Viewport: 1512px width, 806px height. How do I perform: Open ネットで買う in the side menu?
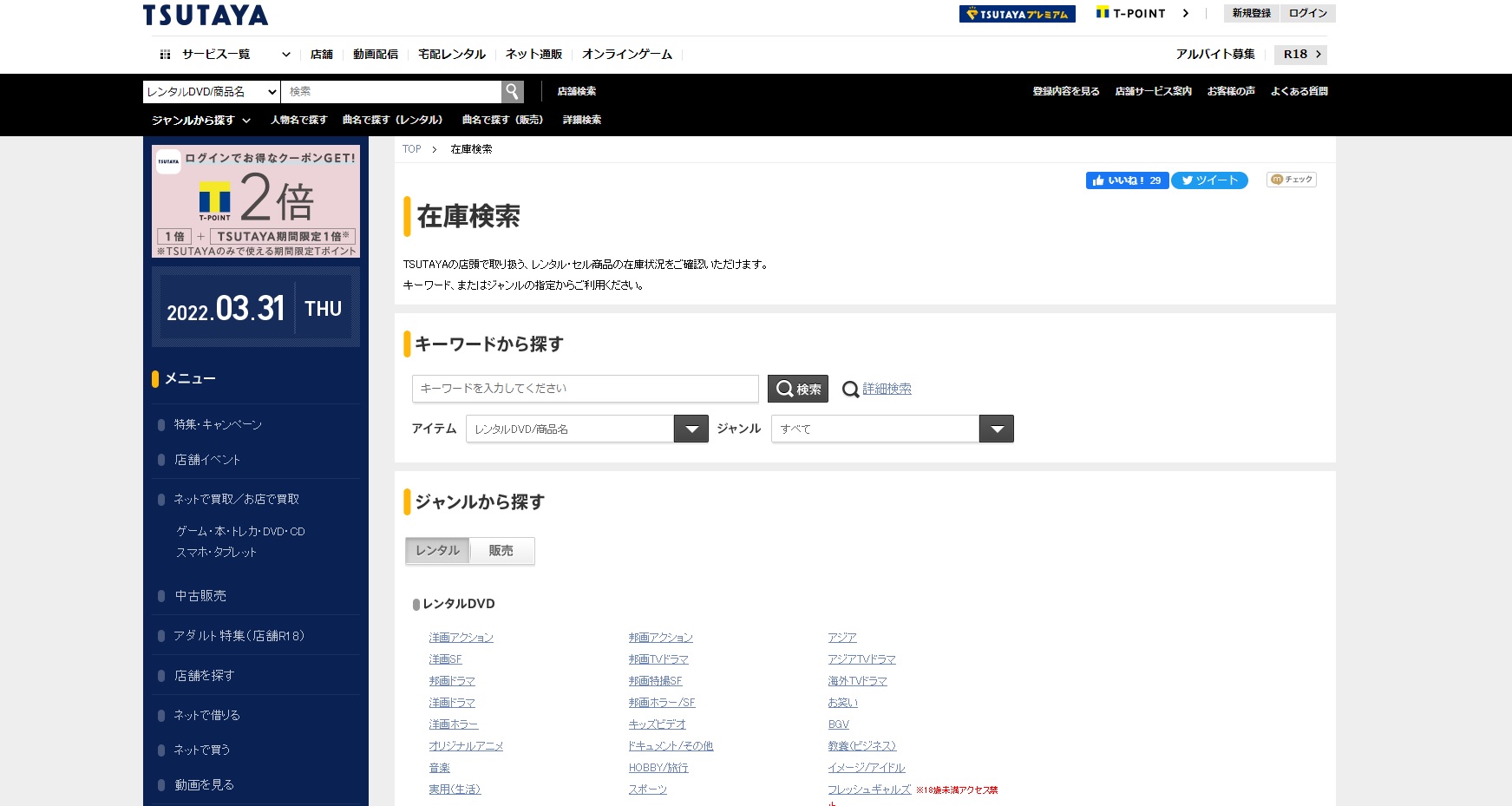click(201, 750)
